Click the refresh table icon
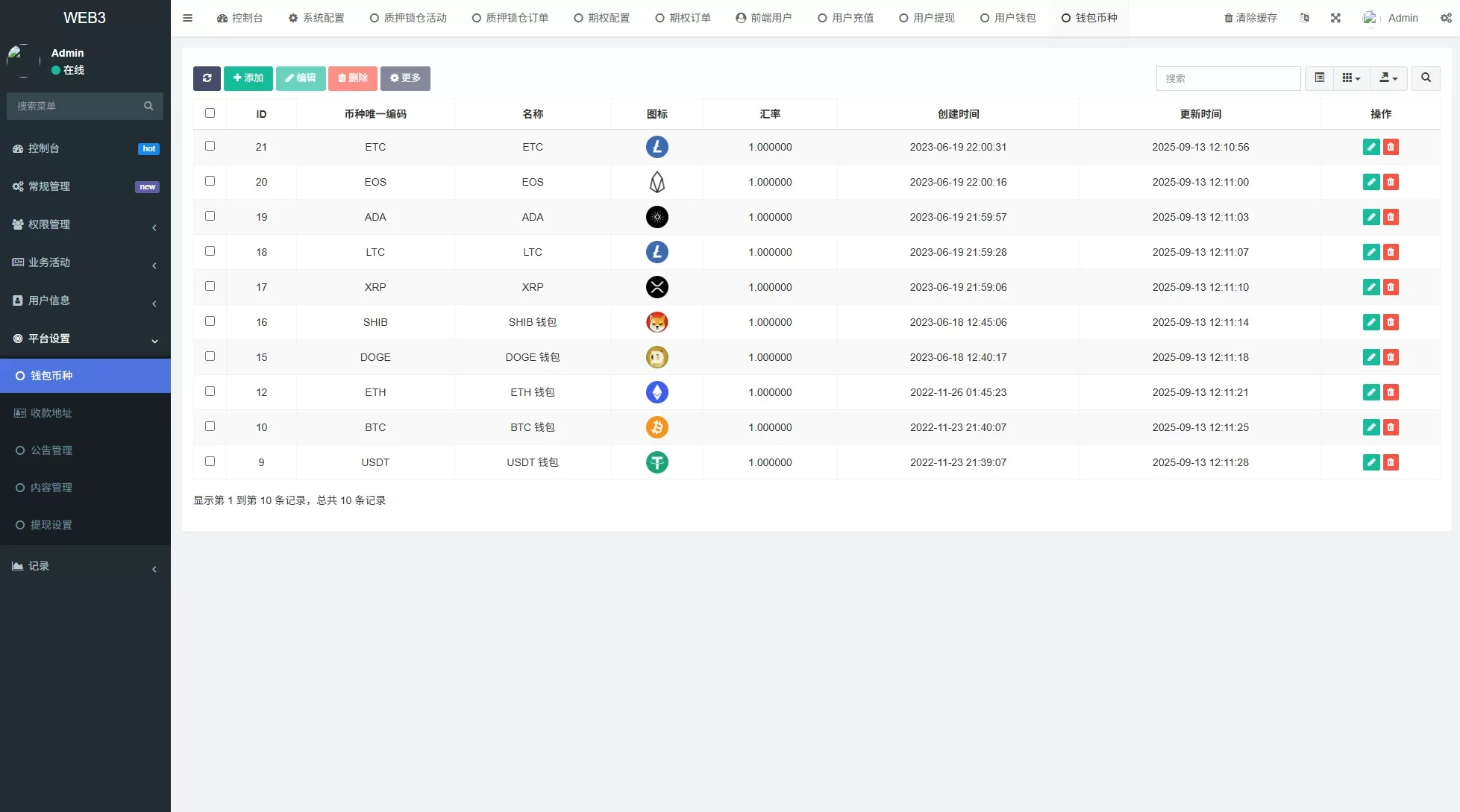 coord(207,78)
